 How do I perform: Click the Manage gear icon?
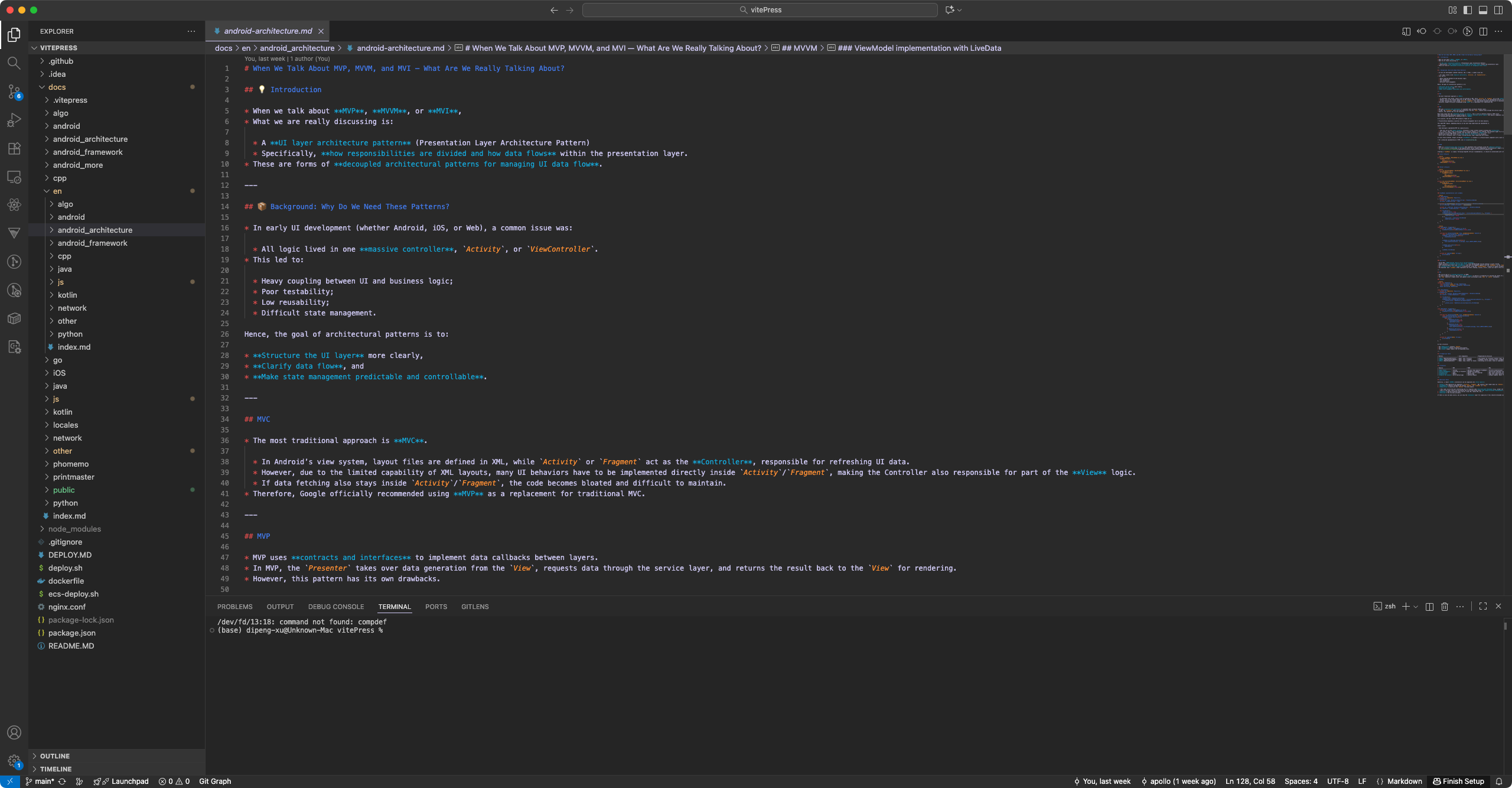(x=14, y=761)
